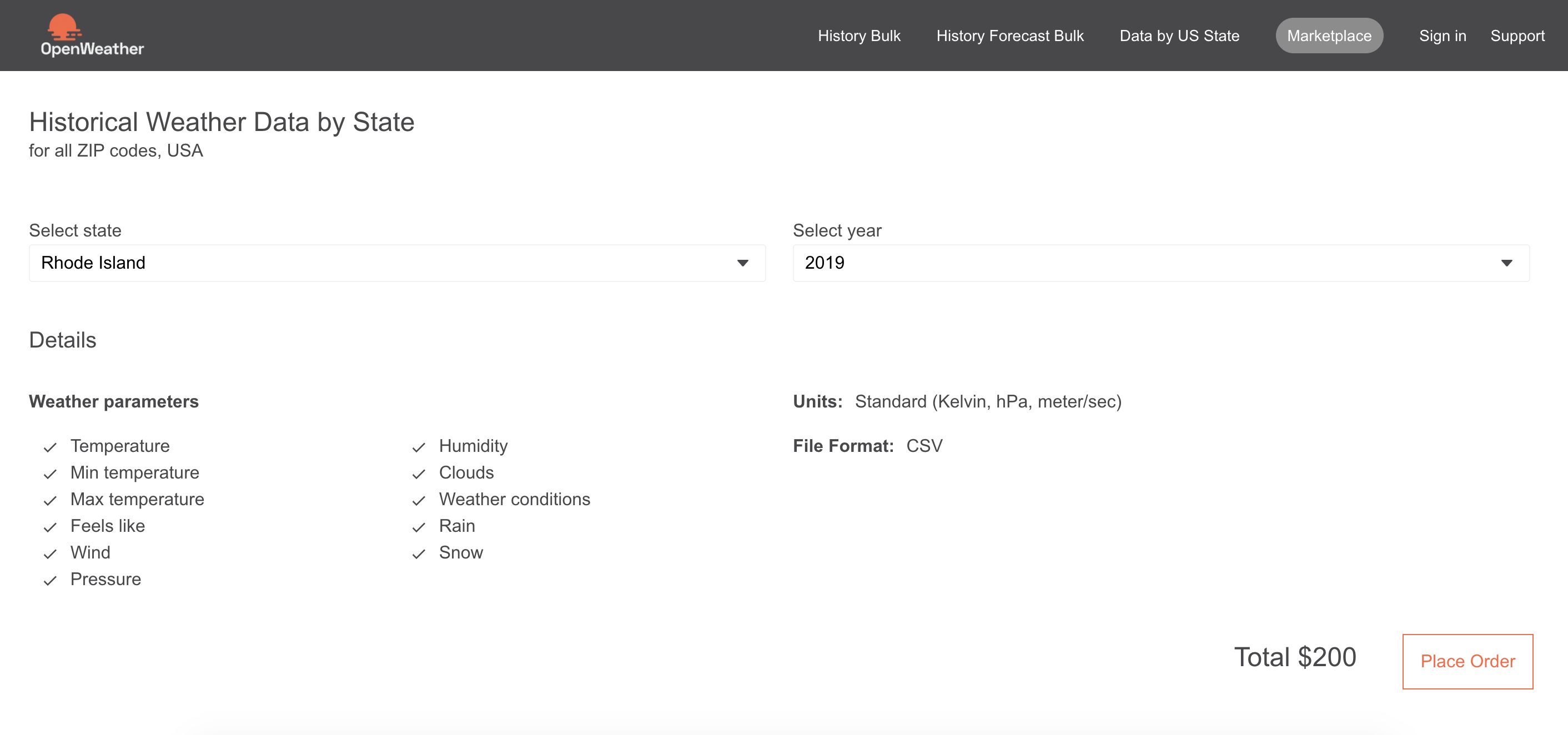The image size is (1568, 735).
Task: Click the checkmark next to Pressure
Action: 50,581
